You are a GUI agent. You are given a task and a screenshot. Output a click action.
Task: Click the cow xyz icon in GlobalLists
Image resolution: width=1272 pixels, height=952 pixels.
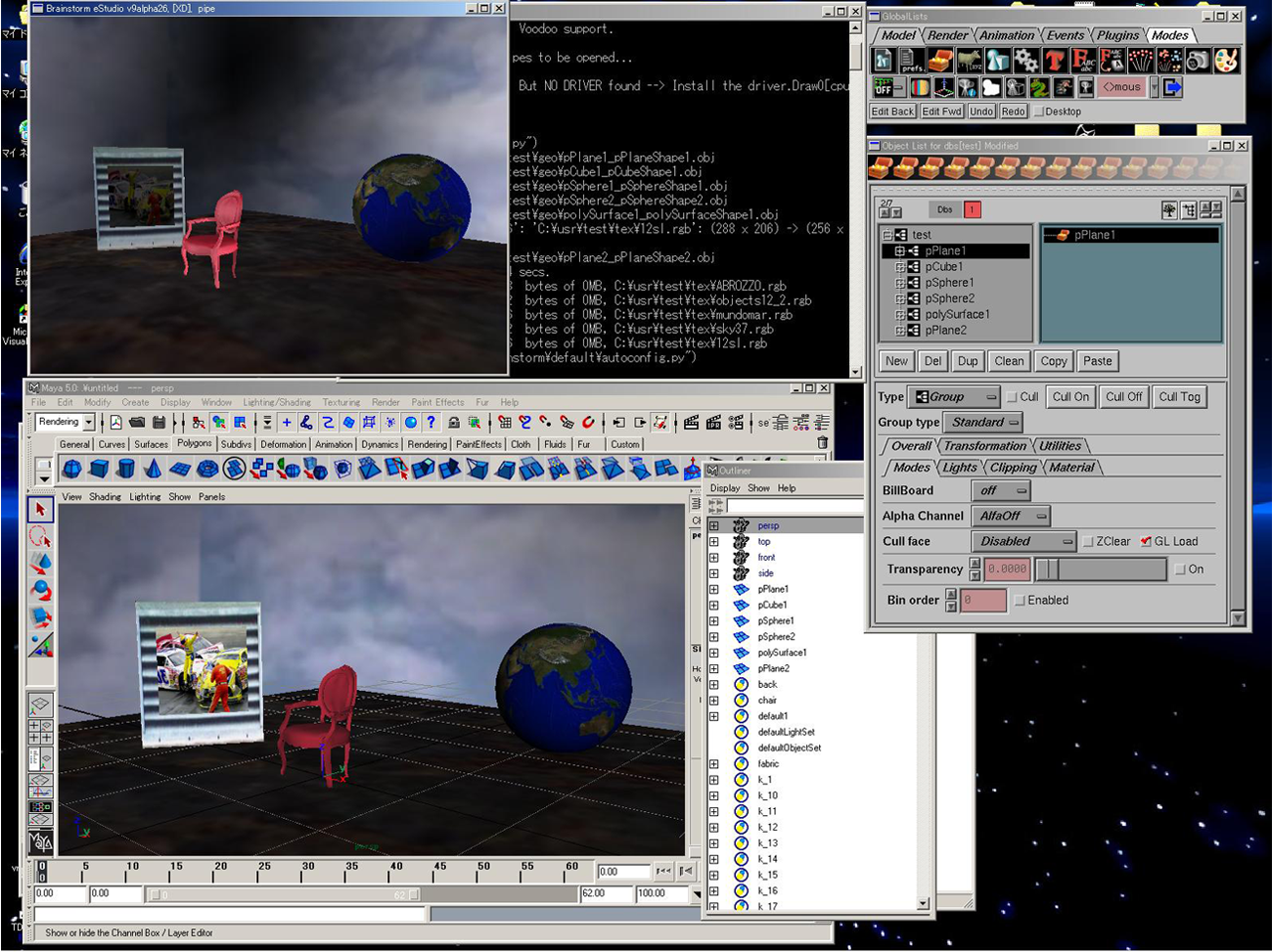pos(969,61)
